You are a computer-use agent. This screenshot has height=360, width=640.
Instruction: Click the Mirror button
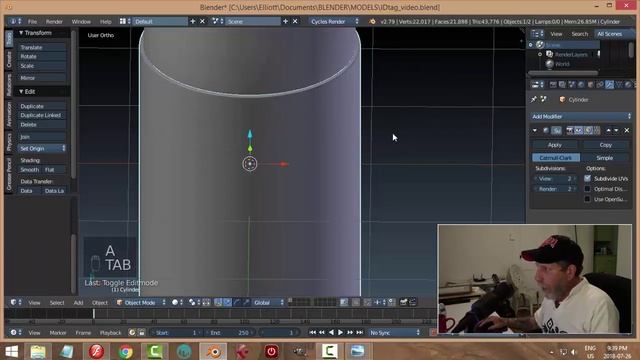(x=42, y=78)
